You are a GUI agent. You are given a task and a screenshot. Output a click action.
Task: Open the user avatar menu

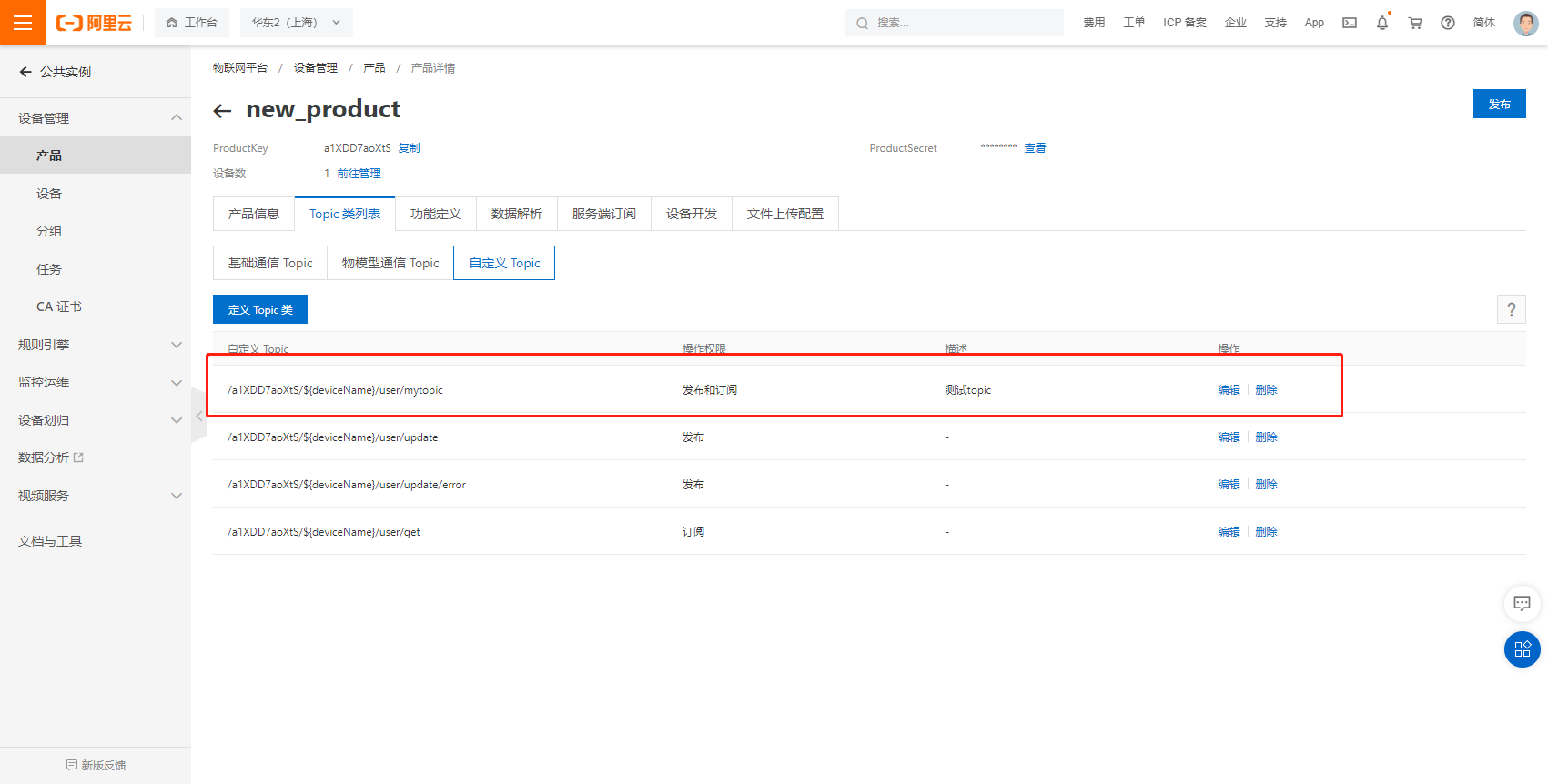pyautogui.click(x=1526, y=23)
